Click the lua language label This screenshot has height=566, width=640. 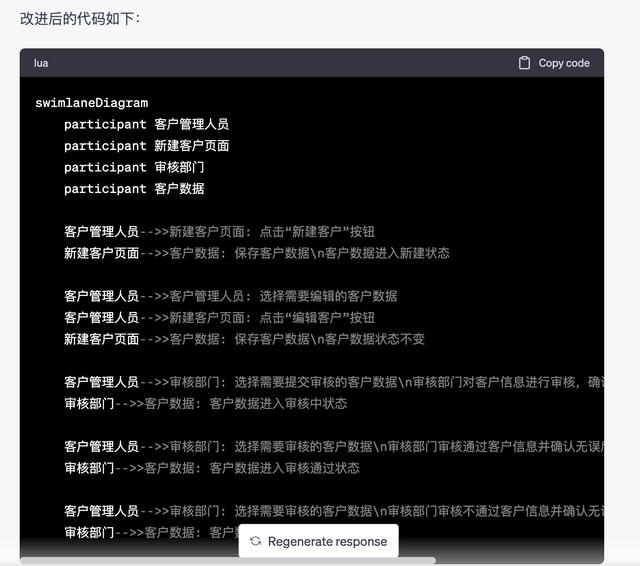click(41, 63)
